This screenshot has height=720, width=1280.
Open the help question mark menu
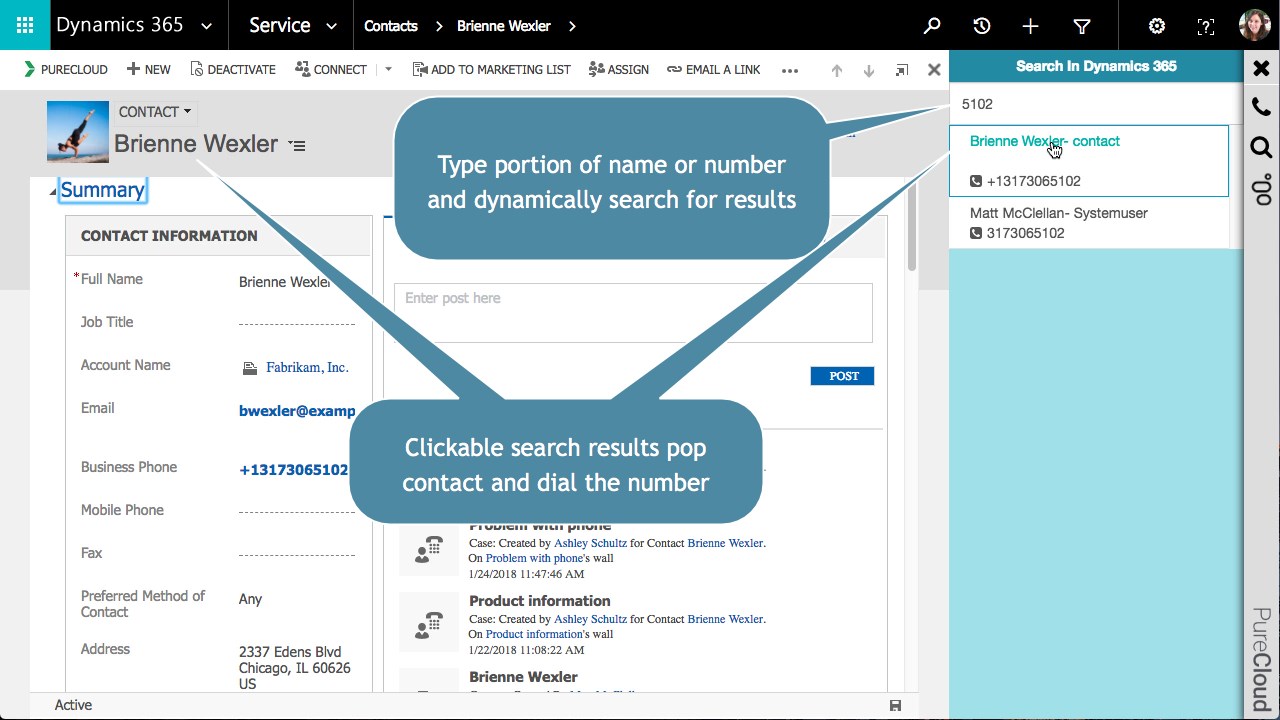tap(1206, 26)
